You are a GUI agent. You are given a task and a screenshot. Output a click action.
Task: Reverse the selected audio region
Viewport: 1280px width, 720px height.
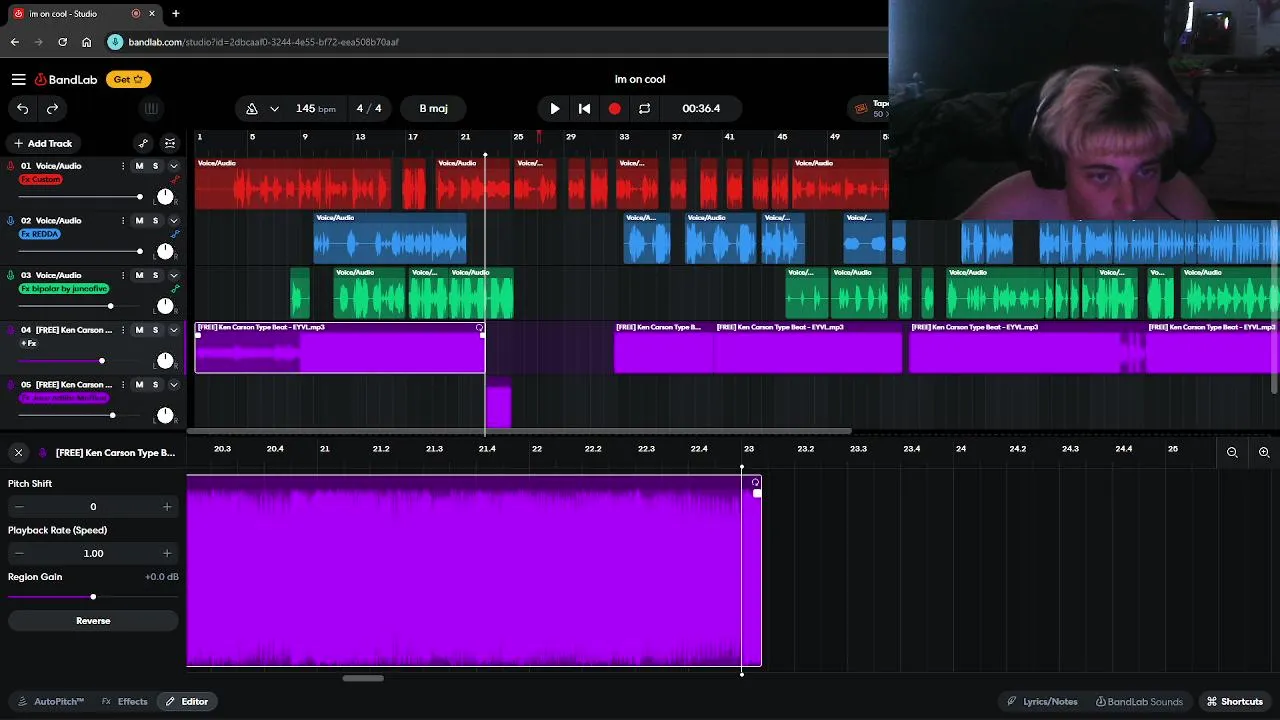pyautogui.click(x=93, y=621)
